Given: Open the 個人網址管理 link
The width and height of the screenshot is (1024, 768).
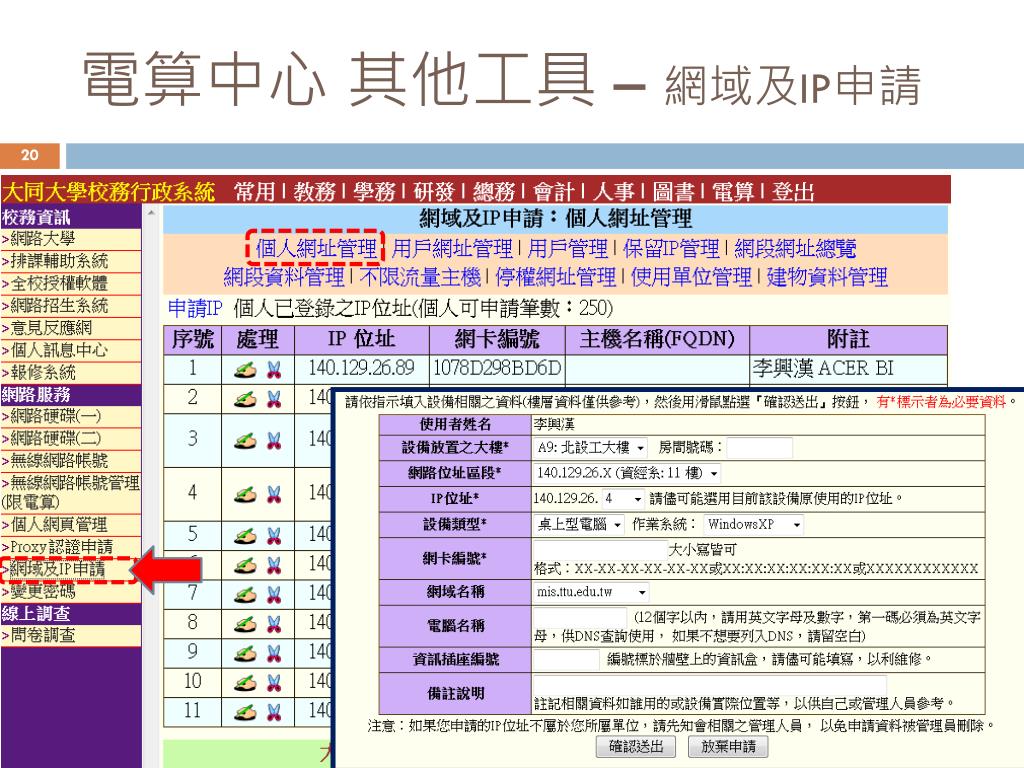Looking at the screenshot, I should [316, 249].
